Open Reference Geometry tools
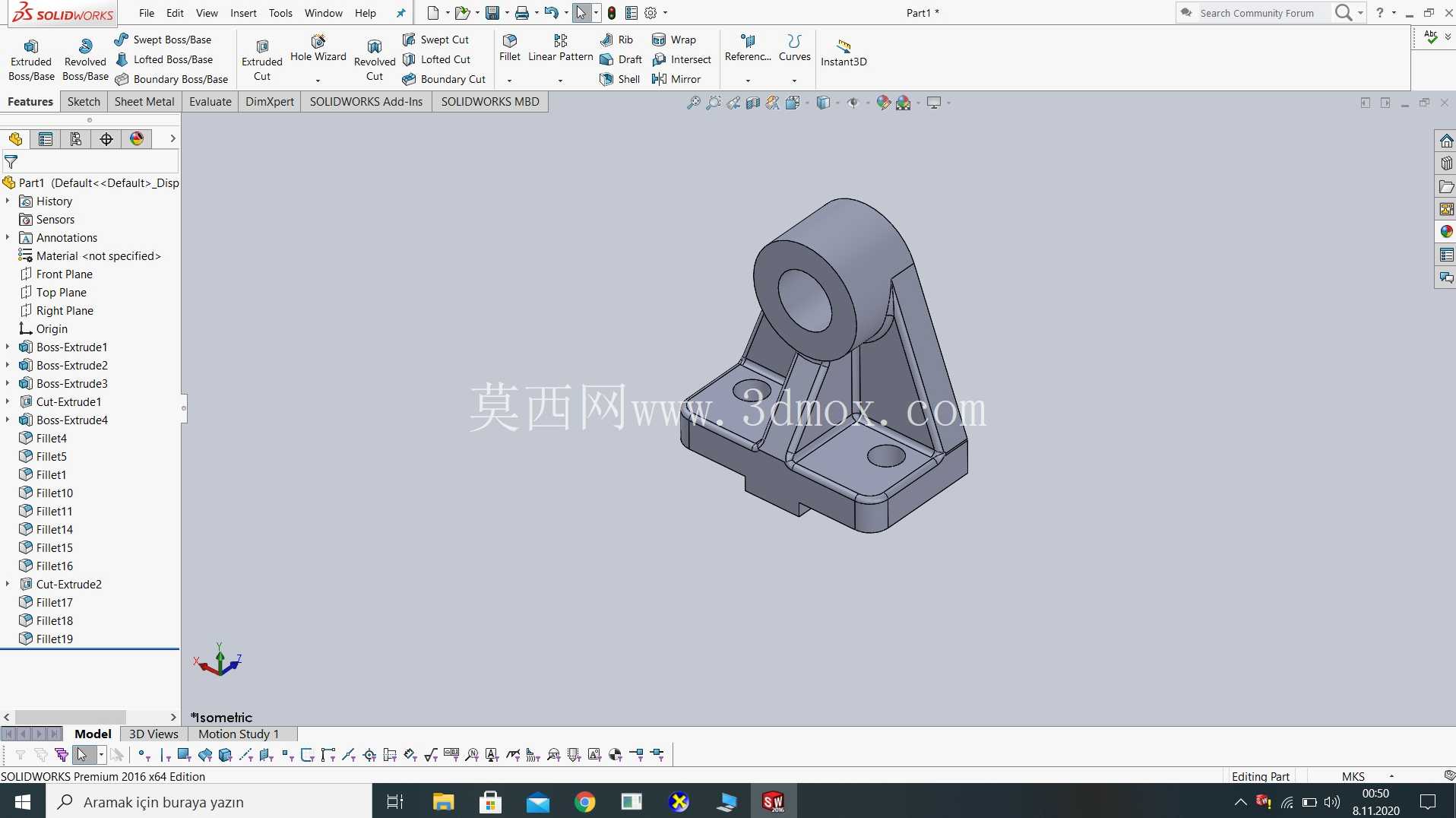The height and width of the screenshot is (818, 1456). click(748, 47)
